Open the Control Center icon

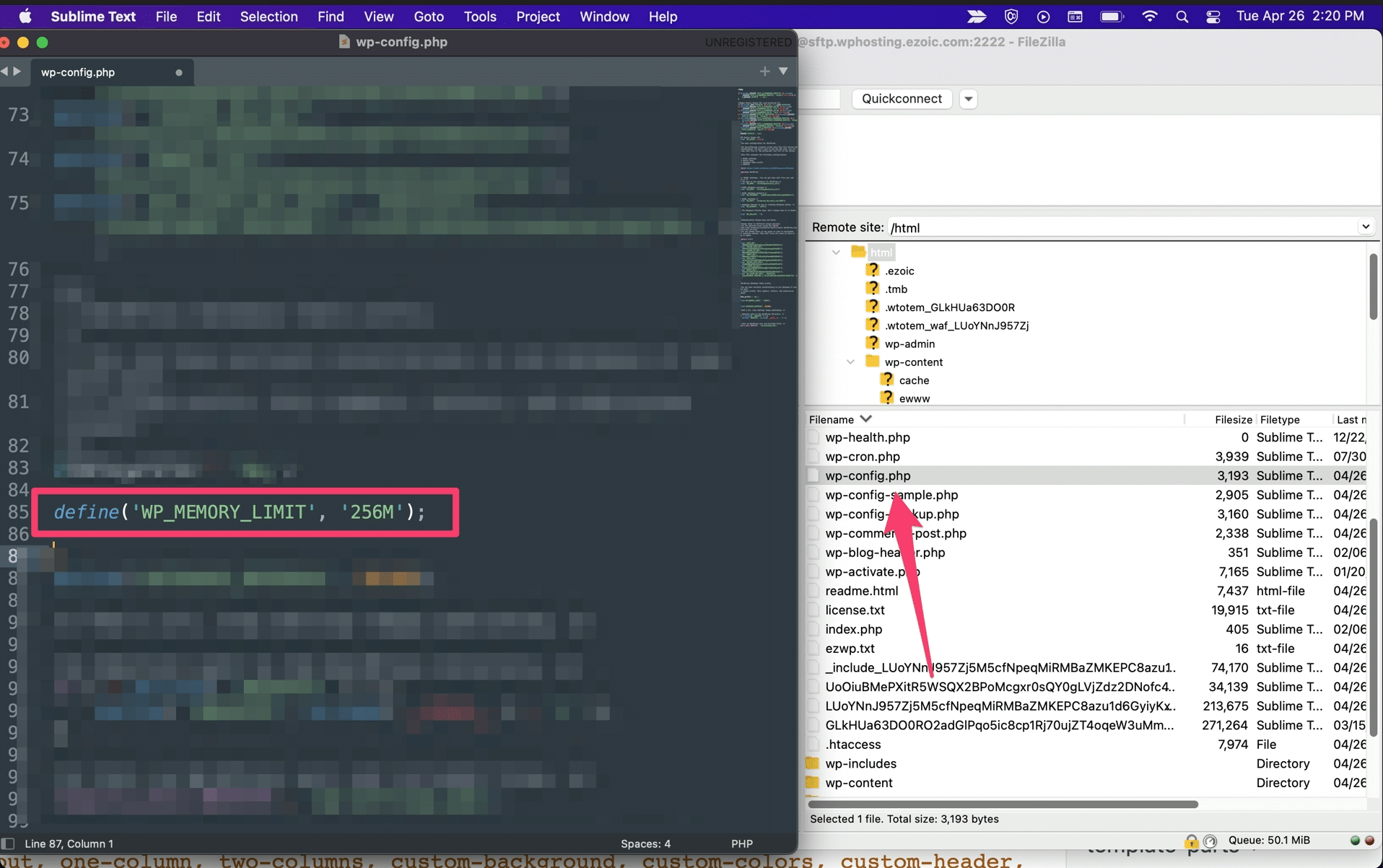1213,17
